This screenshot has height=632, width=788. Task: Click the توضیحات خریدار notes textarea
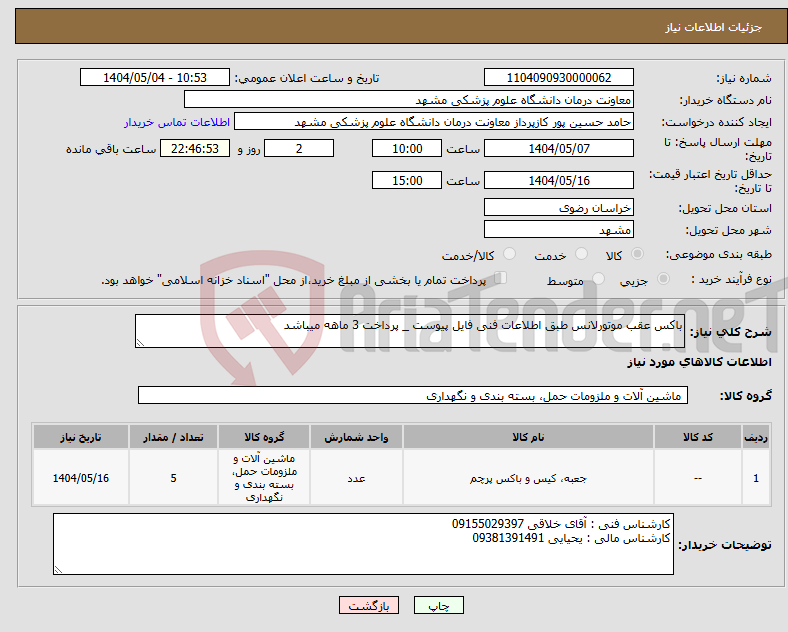tap(363, 544)
